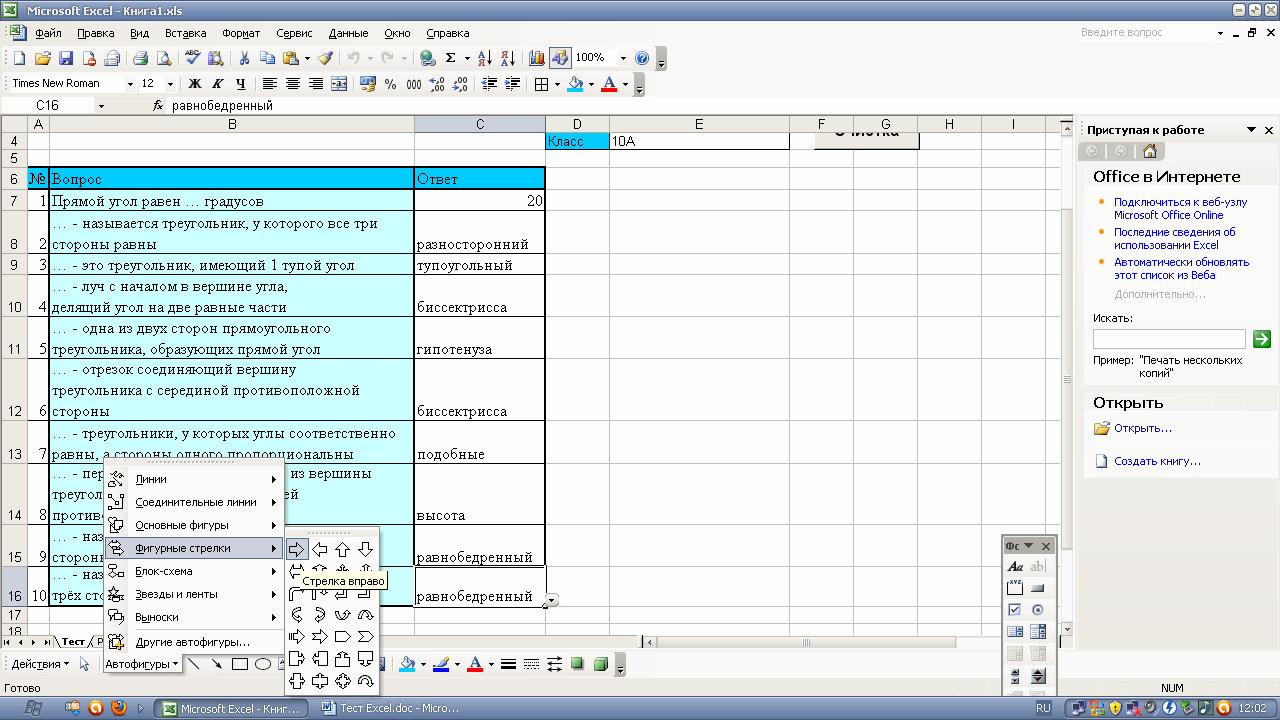Open the Создать книгу… link
The height and width of the screenshot is (720, 1280).
[1158, 461]
